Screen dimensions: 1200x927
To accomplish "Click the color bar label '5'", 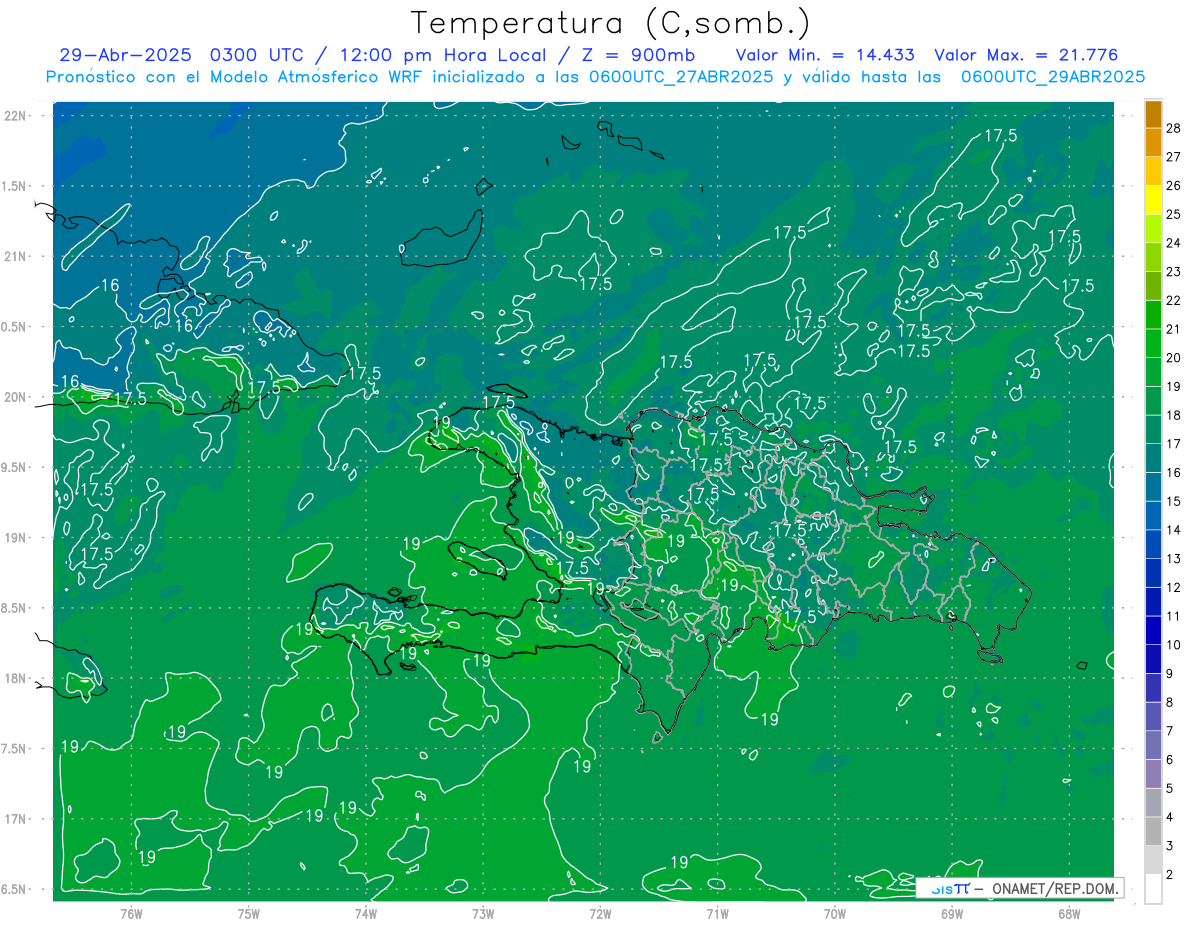I will [1170, 789].
